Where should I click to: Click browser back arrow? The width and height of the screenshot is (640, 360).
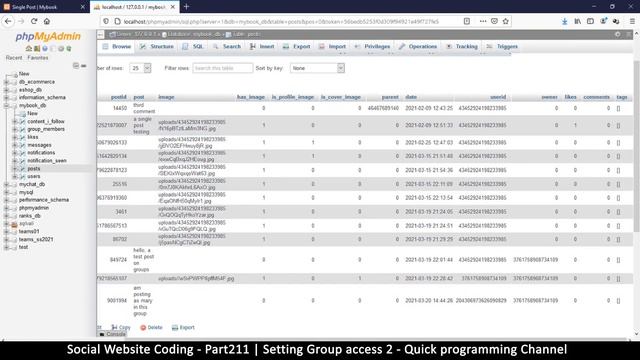coord(8,21)
